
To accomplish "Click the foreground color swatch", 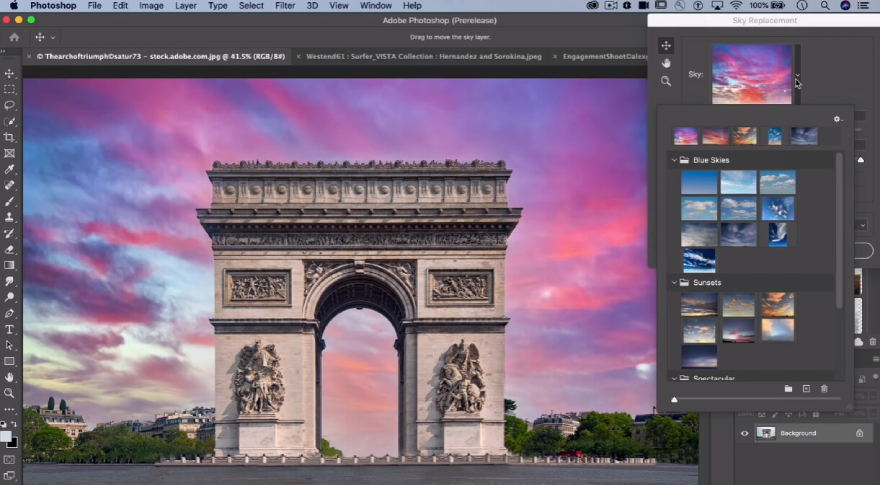I will click(x=6, y=436).
